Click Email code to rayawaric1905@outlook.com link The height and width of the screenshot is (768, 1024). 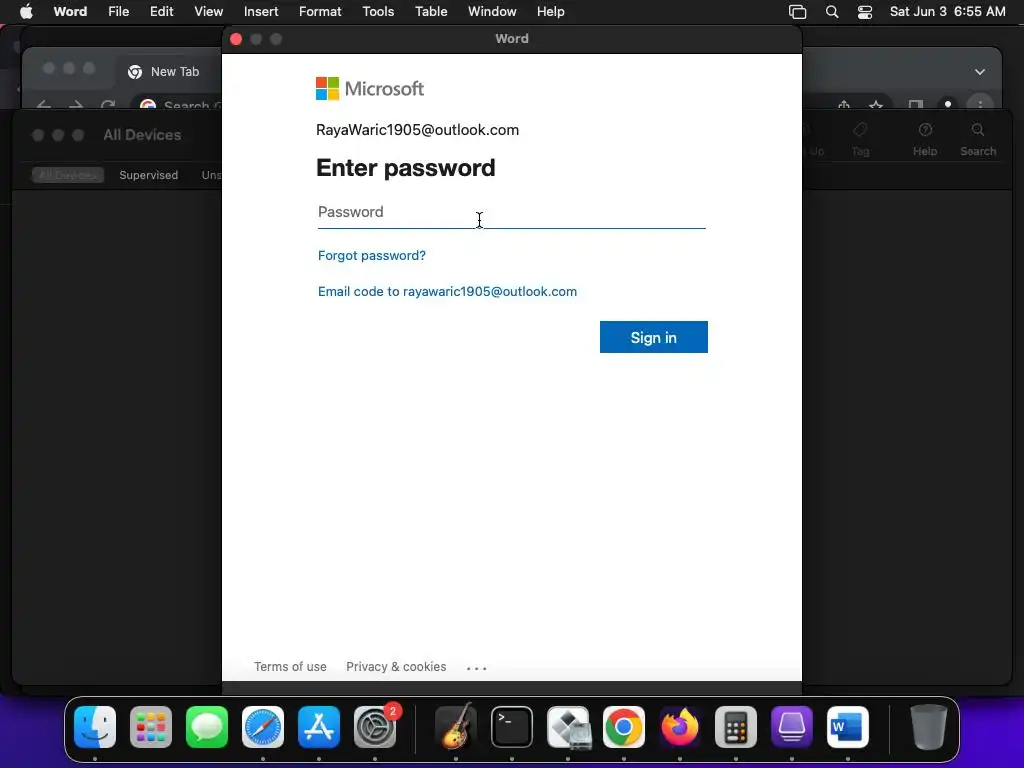pyautogui.click(x=447, y=291)
